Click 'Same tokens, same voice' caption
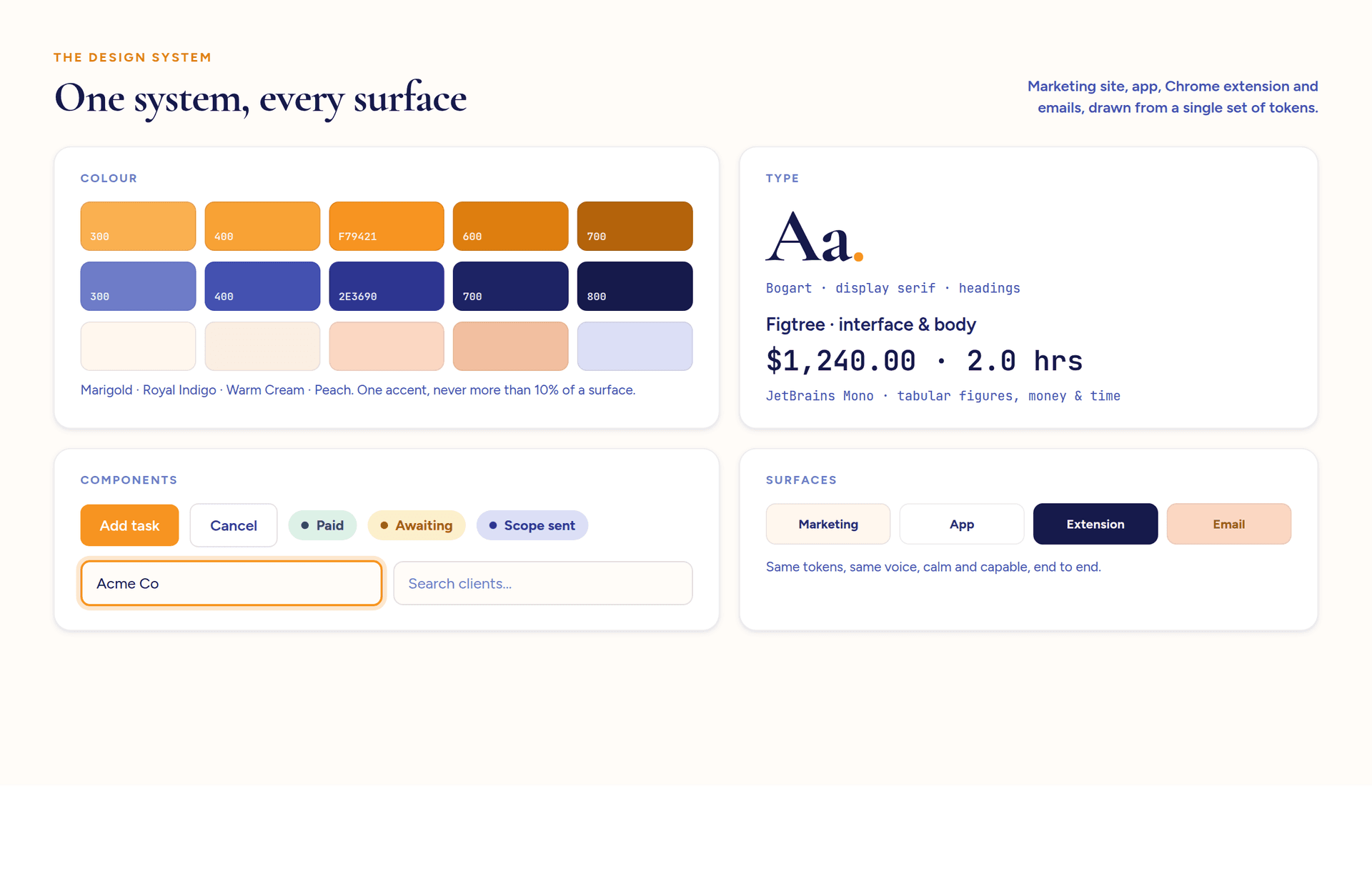Image resolution: width=1372 pixels, height=879 pixels. click(933, 567)
